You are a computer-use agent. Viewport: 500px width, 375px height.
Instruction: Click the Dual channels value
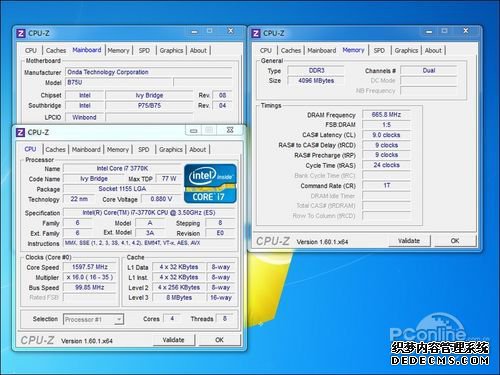(429, 70)
